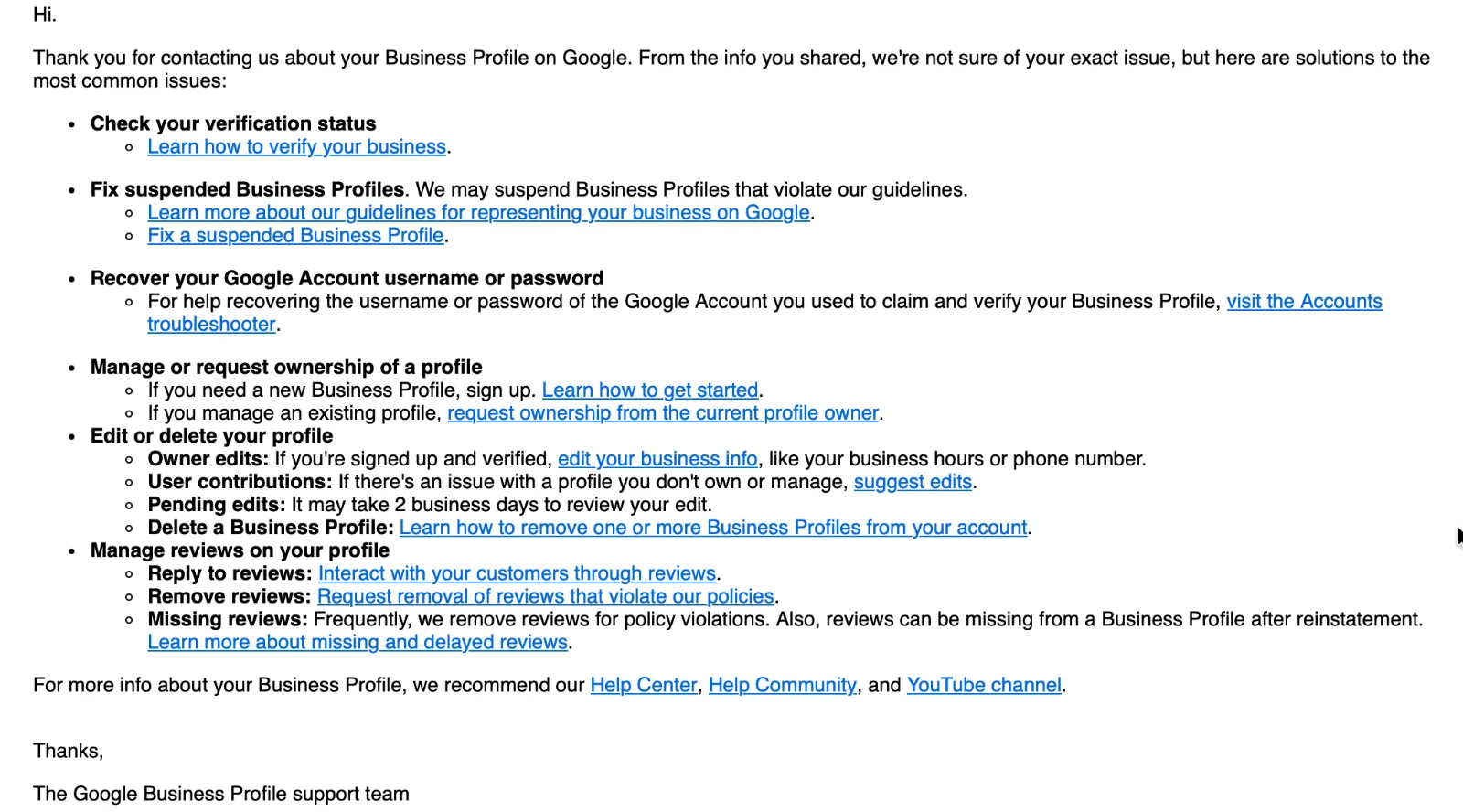Request ownership from the current profile owner

point(662,413)
